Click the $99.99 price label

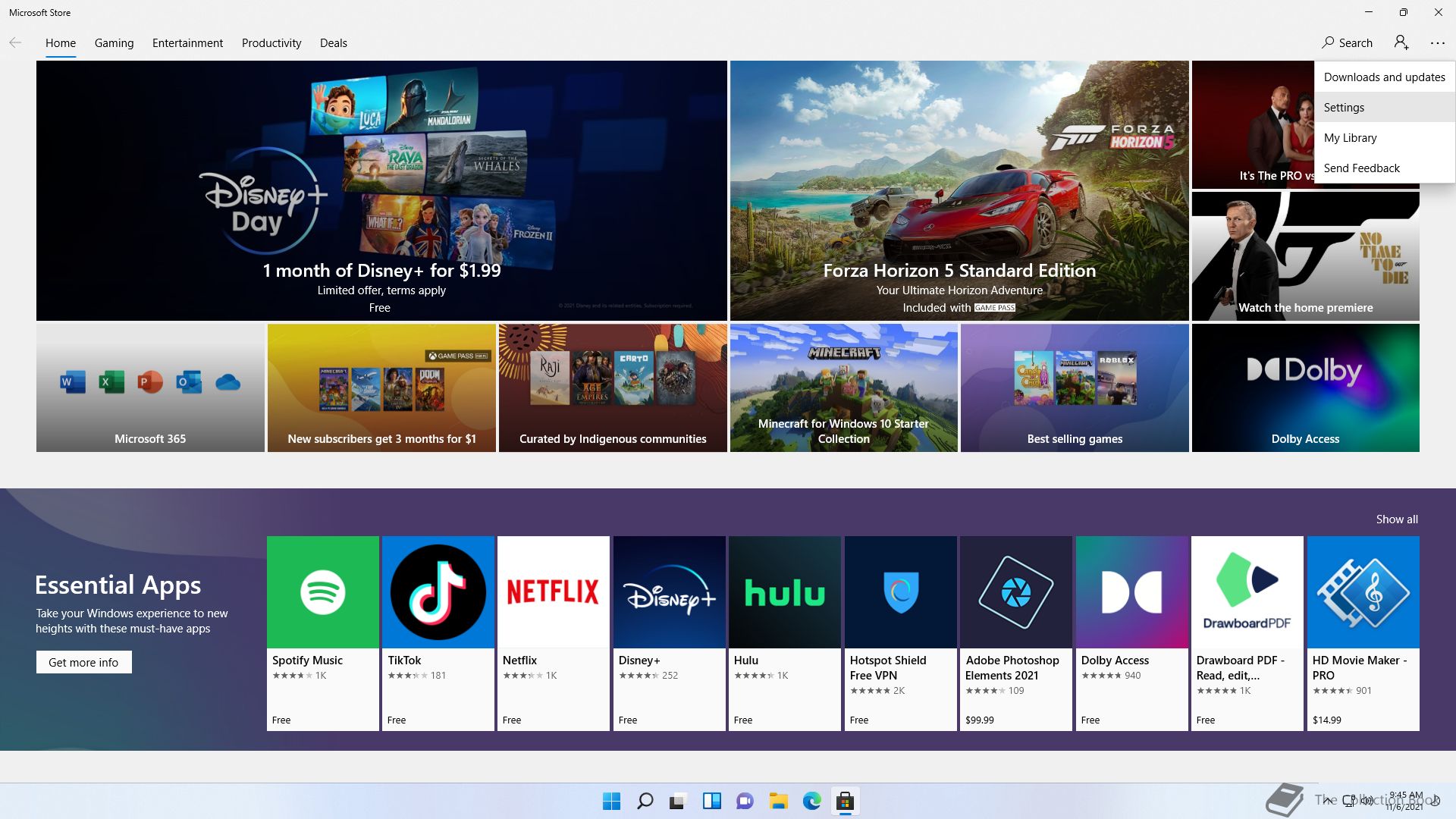coord(979,720)
